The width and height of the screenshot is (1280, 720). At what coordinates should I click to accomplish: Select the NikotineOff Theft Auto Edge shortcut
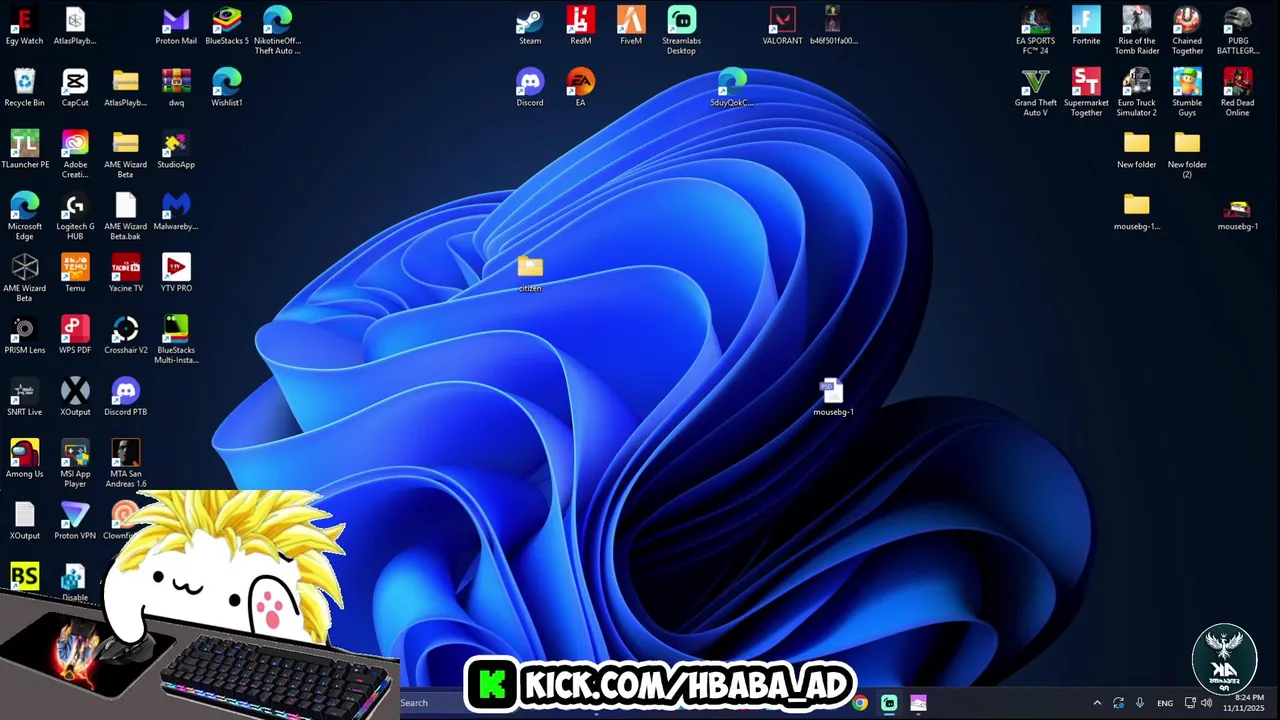(x=277, y=31)
